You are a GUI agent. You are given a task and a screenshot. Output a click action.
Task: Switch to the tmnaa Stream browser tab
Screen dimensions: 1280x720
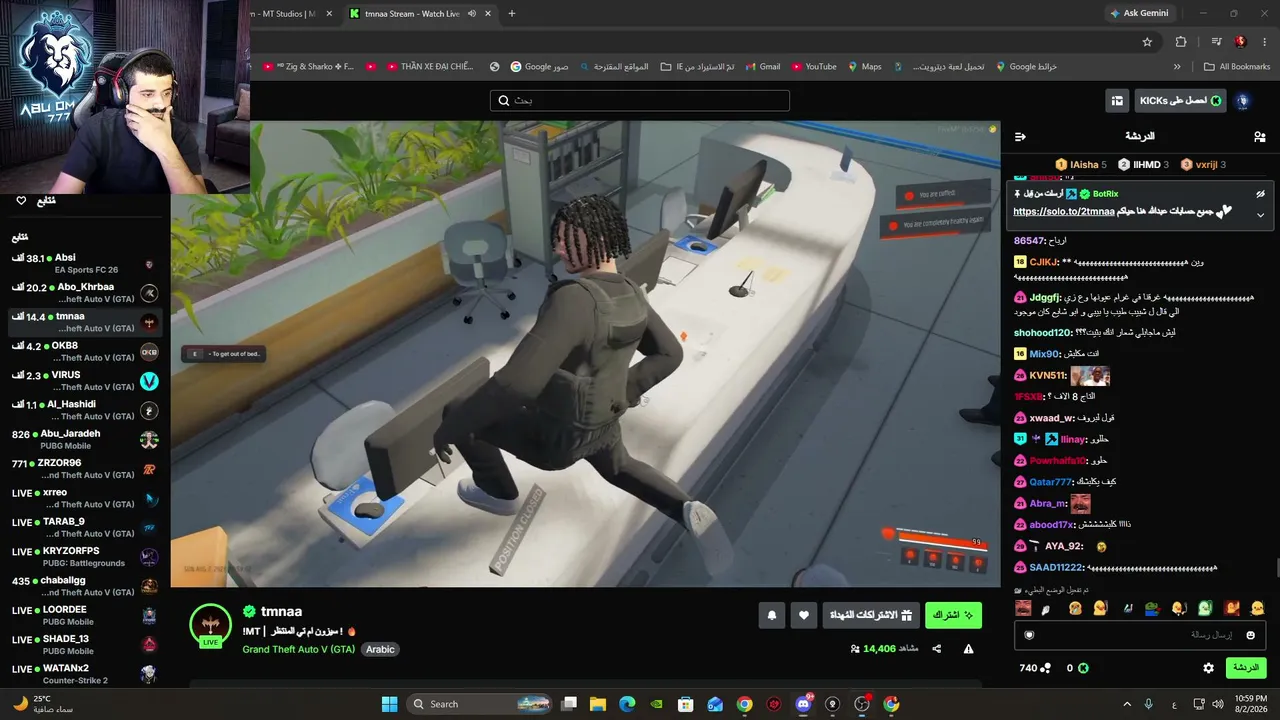point(412,14)
